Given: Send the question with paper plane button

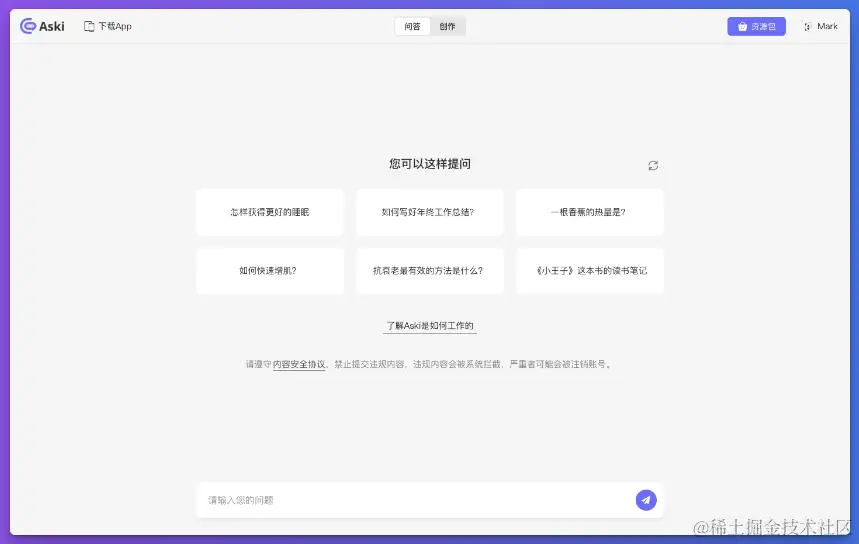Looking at the screenshot, I should pos(646,500).
